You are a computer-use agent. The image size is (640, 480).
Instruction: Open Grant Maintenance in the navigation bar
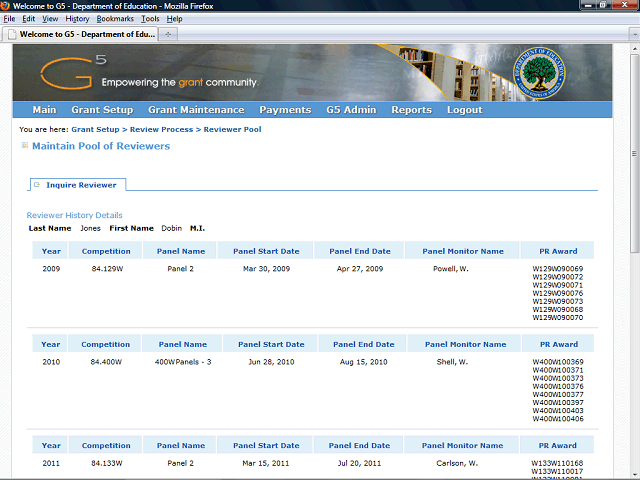click(196, 110)
